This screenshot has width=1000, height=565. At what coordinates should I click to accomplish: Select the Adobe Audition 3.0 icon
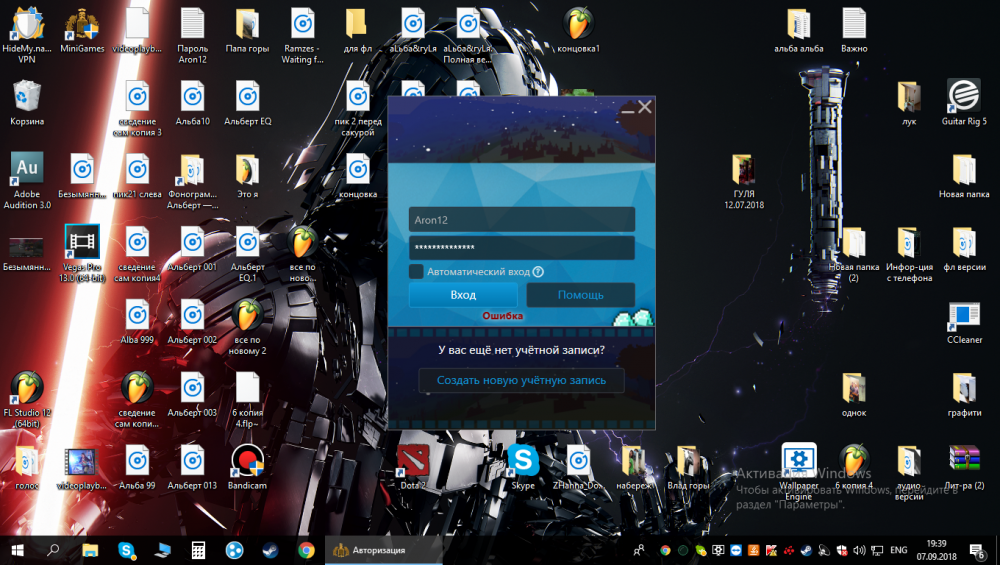[27, 170]
